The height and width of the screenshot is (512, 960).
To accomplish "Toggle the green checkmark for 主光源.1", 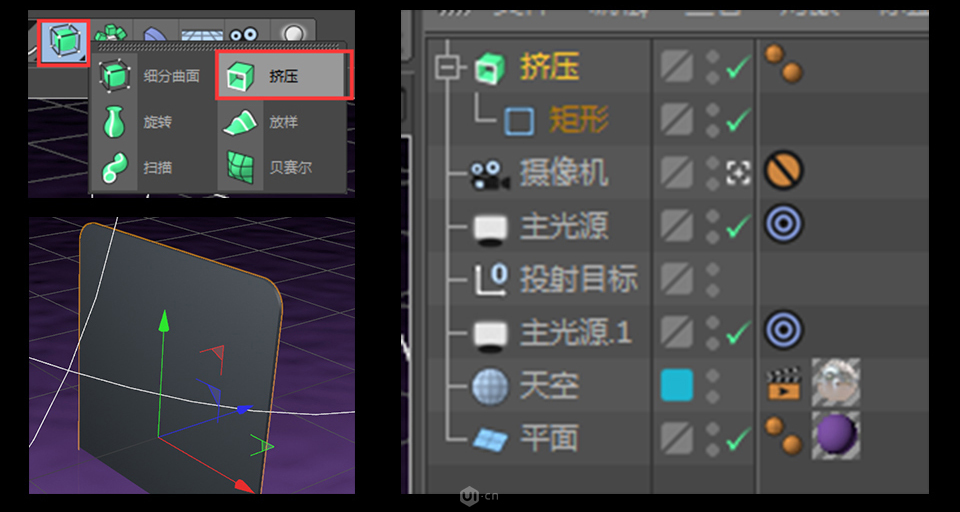I will [x=739, y=333].
